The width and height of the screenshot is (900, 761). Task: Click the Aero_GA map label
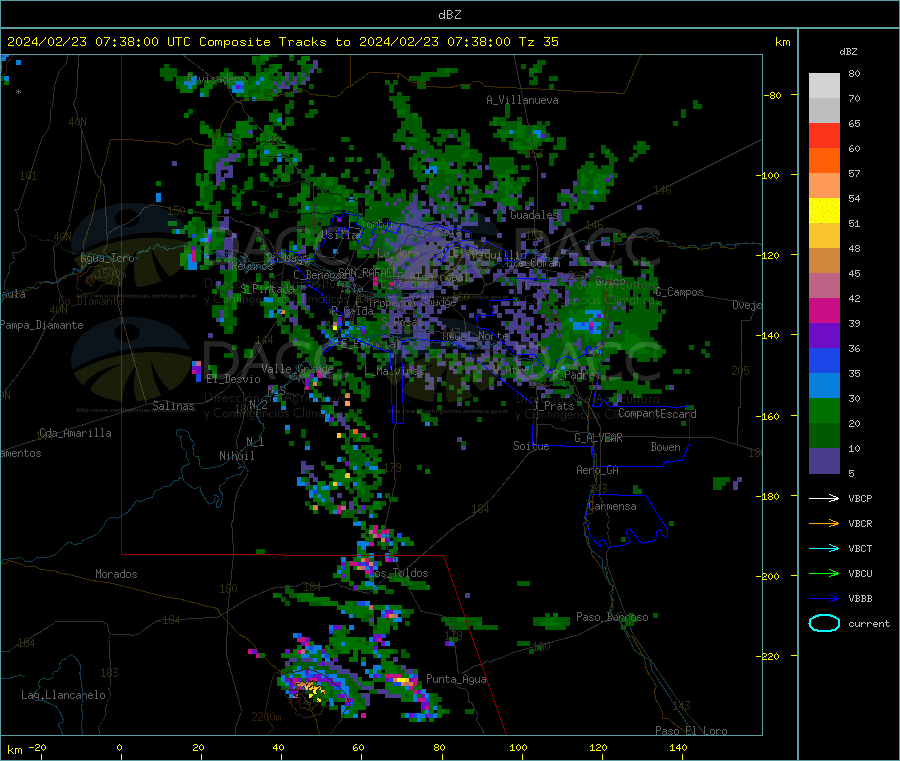coord(598,470)
